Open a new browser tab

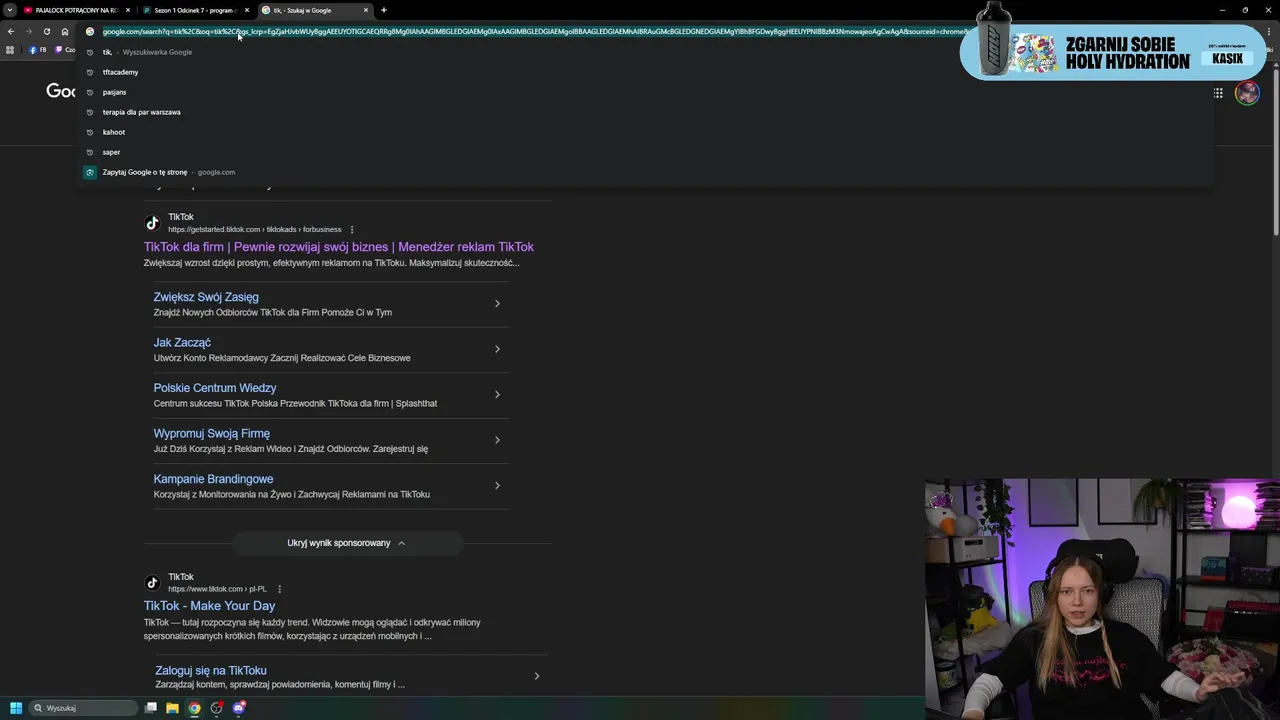384,10
